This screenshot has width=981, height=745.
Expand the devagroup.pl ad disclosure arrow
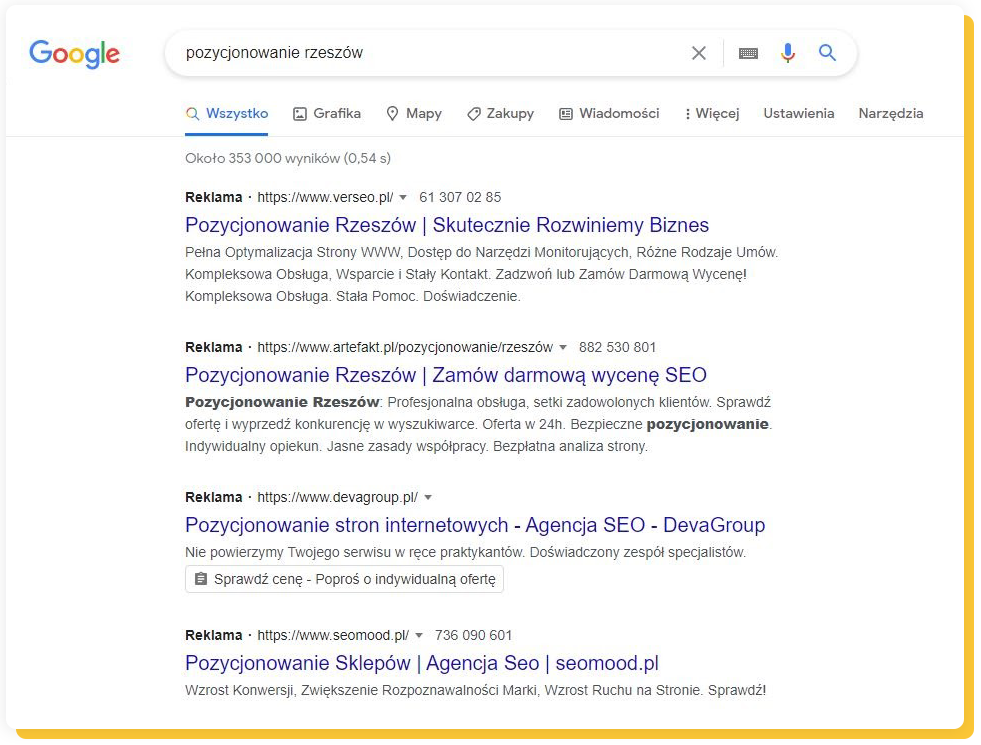point(428,497)
